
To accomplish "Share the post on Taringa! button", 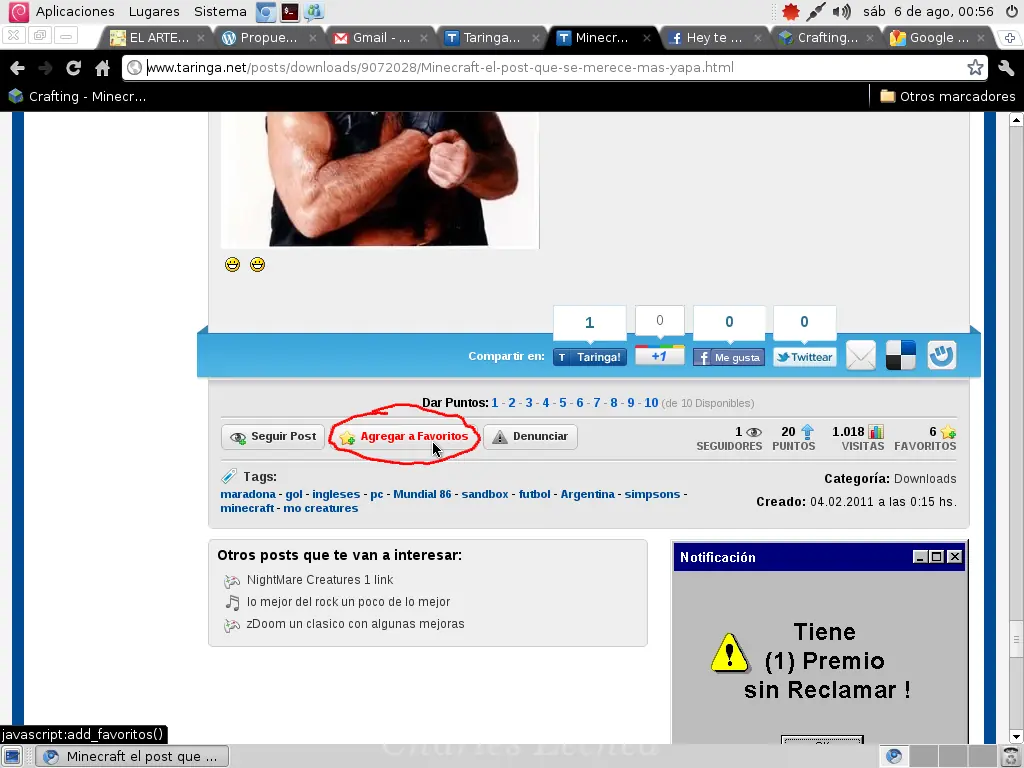I will tap(590, 357).
